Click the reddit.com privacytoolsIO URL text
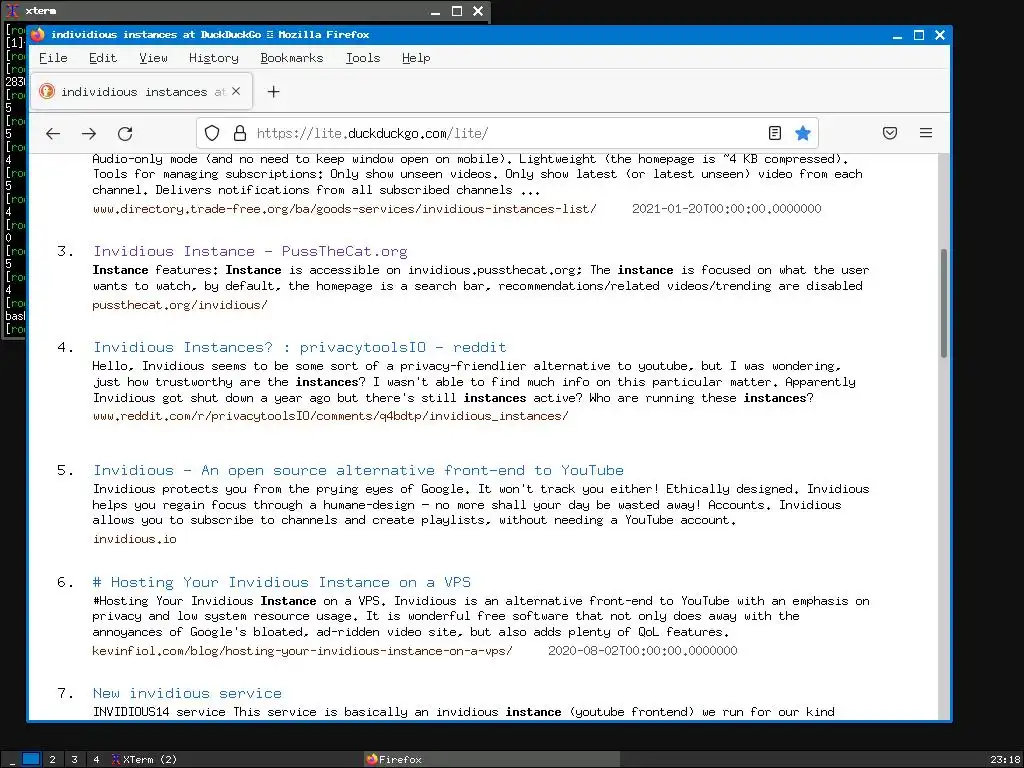Viewport: 1024px width, 768px height. coord(330,416)
